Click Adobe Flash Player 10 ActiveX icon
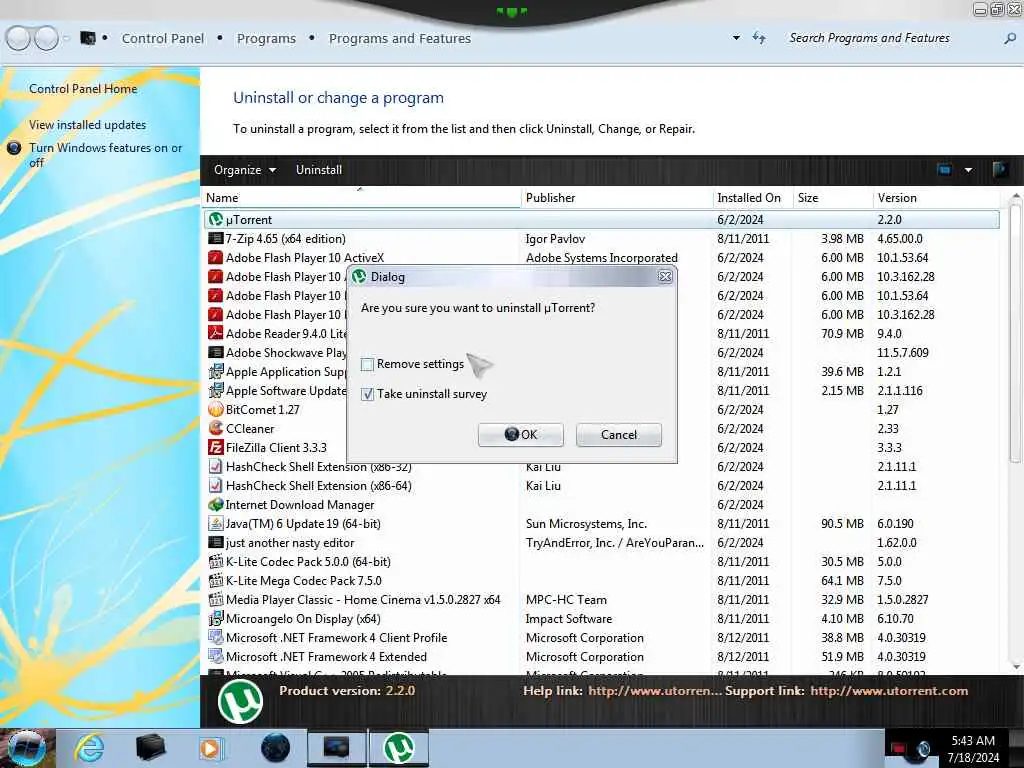This screenshot has height=768, width=1024. click(x=216, y=258)
